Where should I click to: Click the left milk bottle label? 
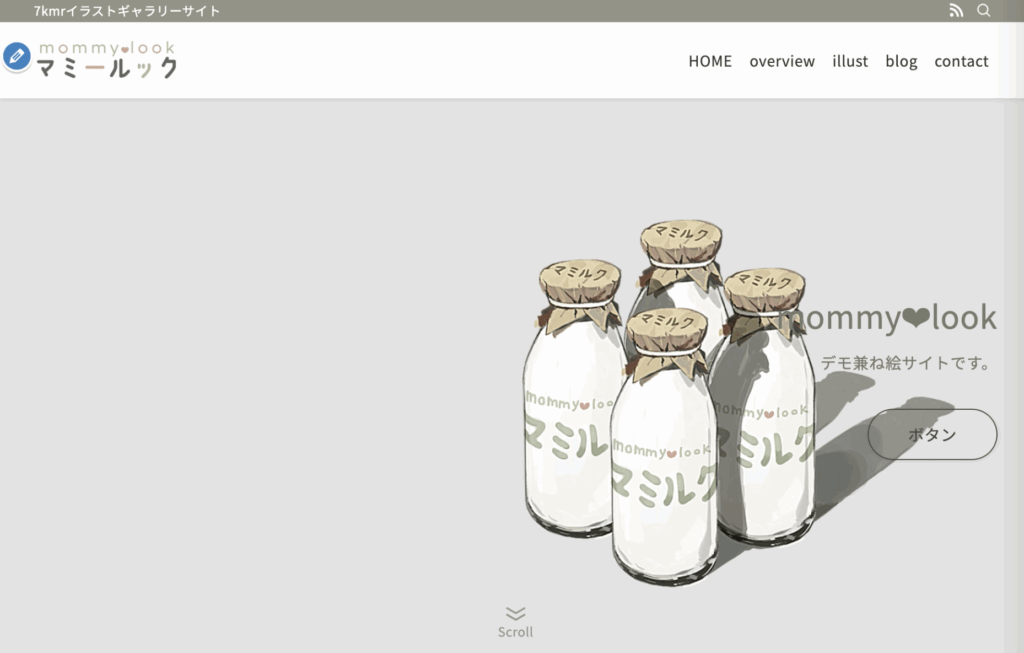click(x=567, y=424)
